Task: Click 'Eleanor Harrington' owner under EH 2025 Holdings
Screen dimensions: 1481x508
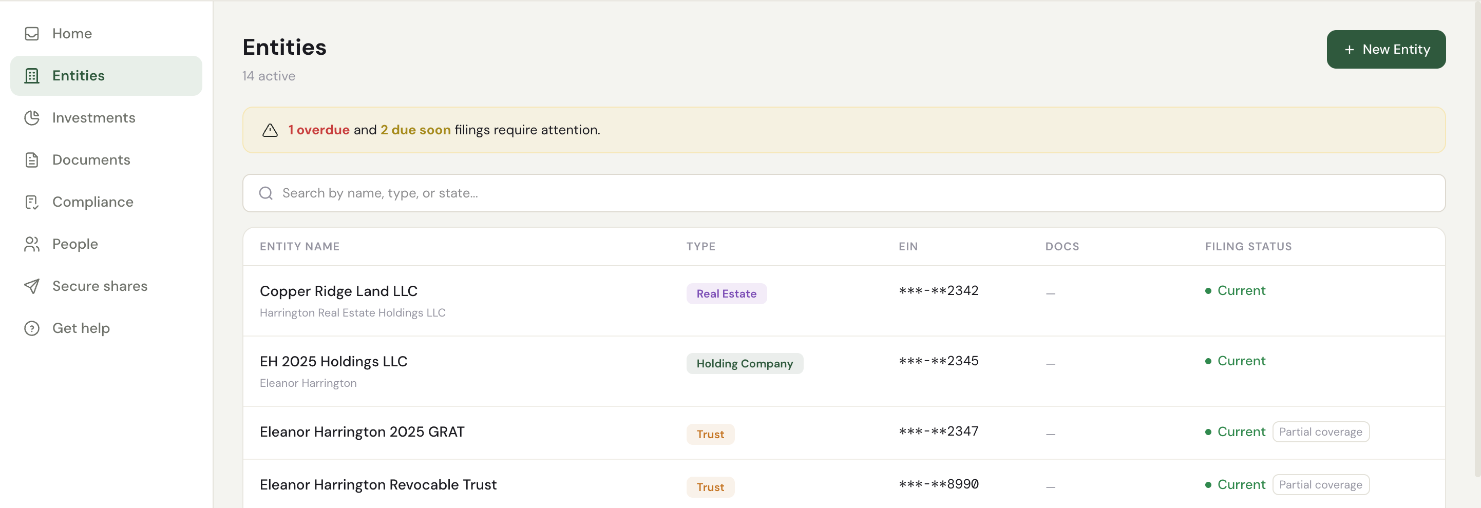Action: (x=308, y=383)
